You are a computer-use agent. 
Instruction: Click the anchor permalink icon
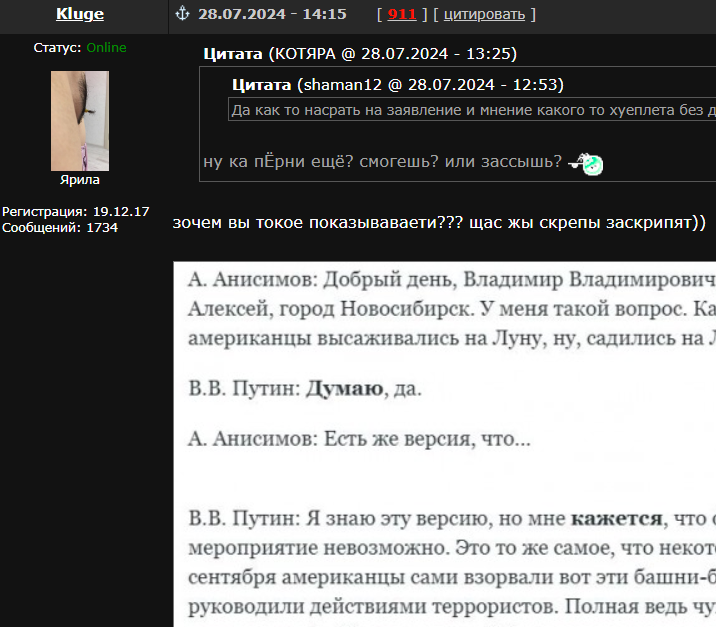pyautogui.click(x=182, y=14)
